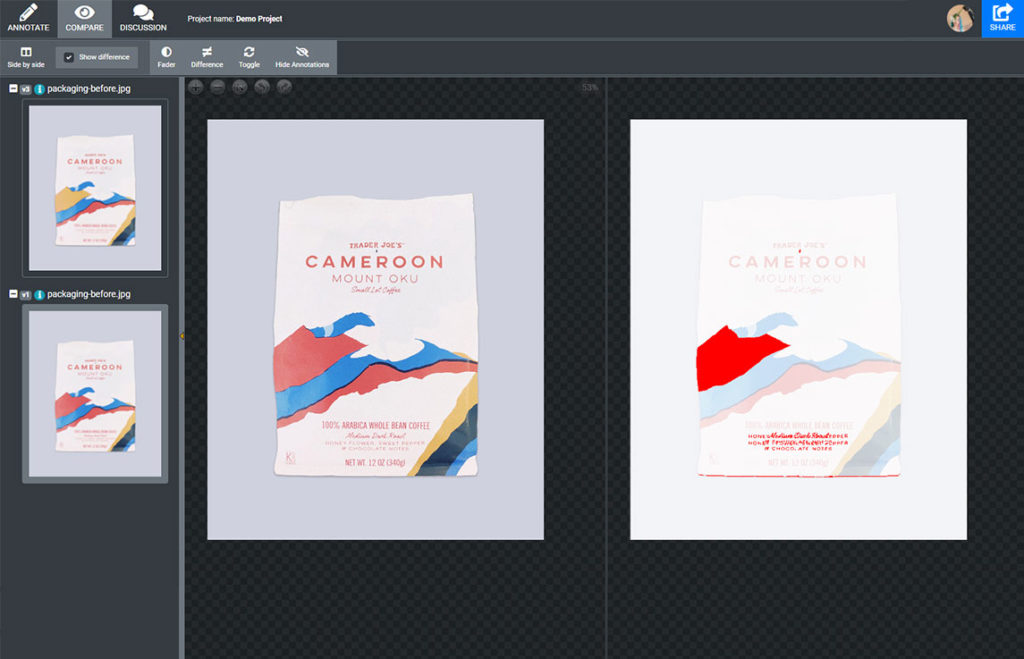Click the left coffee bag preview image
This screenshot has width=1024, height=659.
[376, 329]
